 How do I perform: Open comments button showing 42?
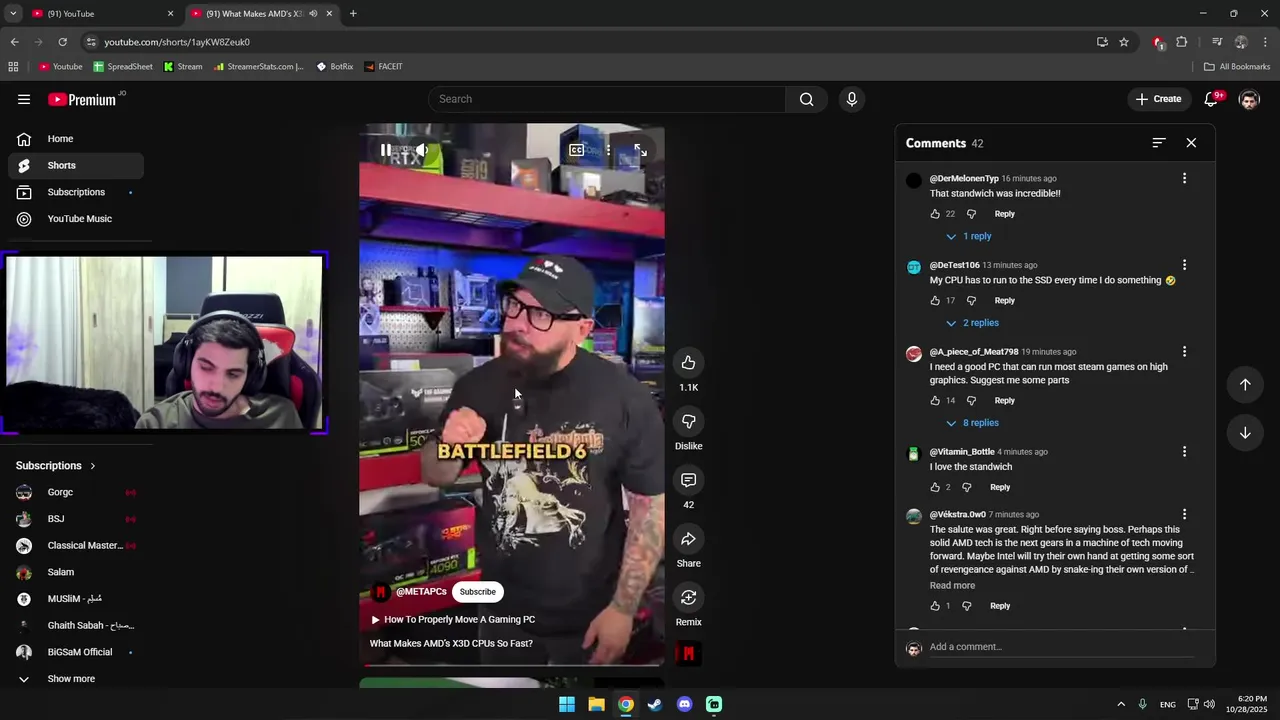tap(688, 480)
